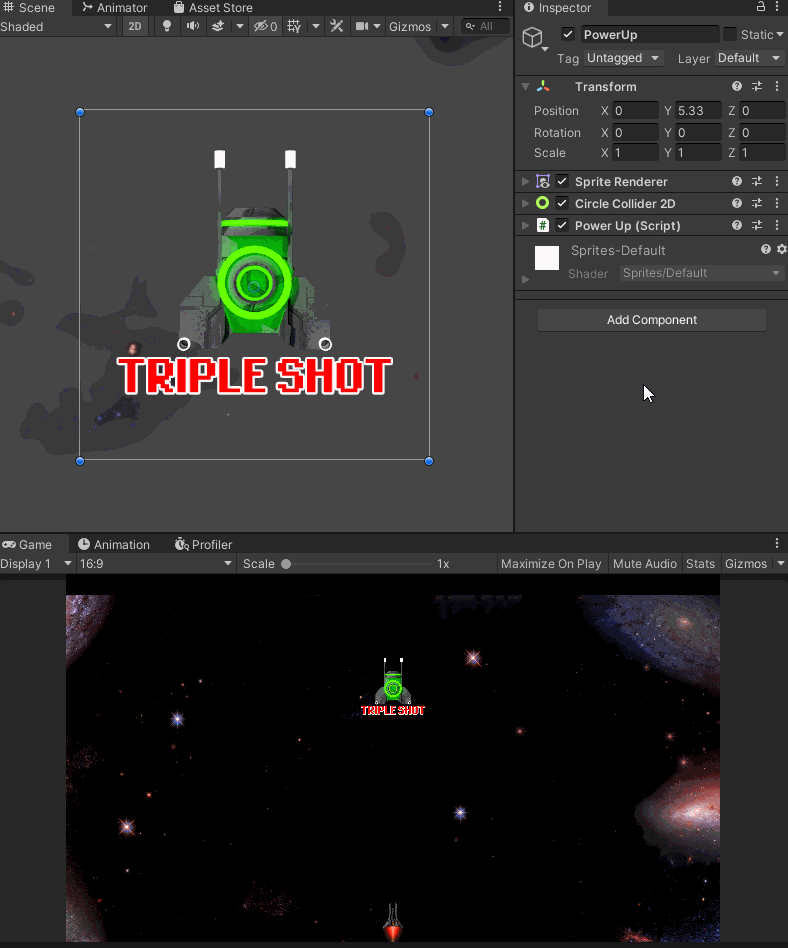The image size is (788, 948).
Task: Toggle scene audio speaker icon
Action: click(x=193, y=26)
